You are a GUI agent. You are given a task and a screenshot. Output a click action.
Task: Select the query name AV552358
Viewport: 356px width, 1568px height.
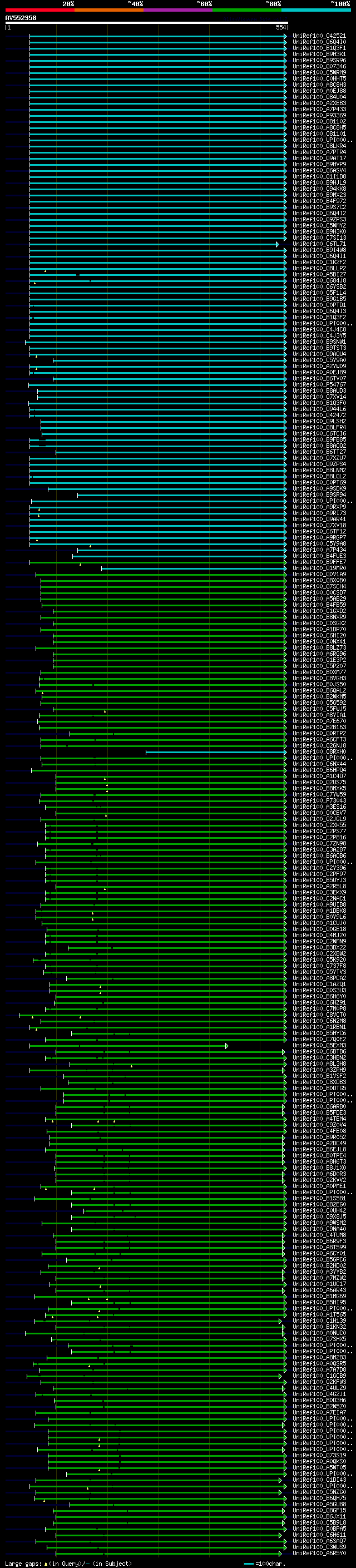pos(21,18)
